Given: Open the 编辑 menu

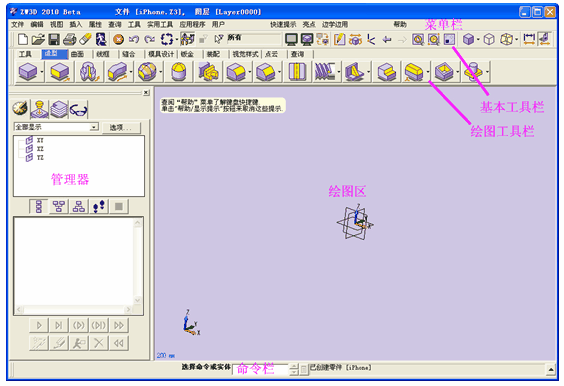Looking at the screenshot, I should tap(37, 24).
